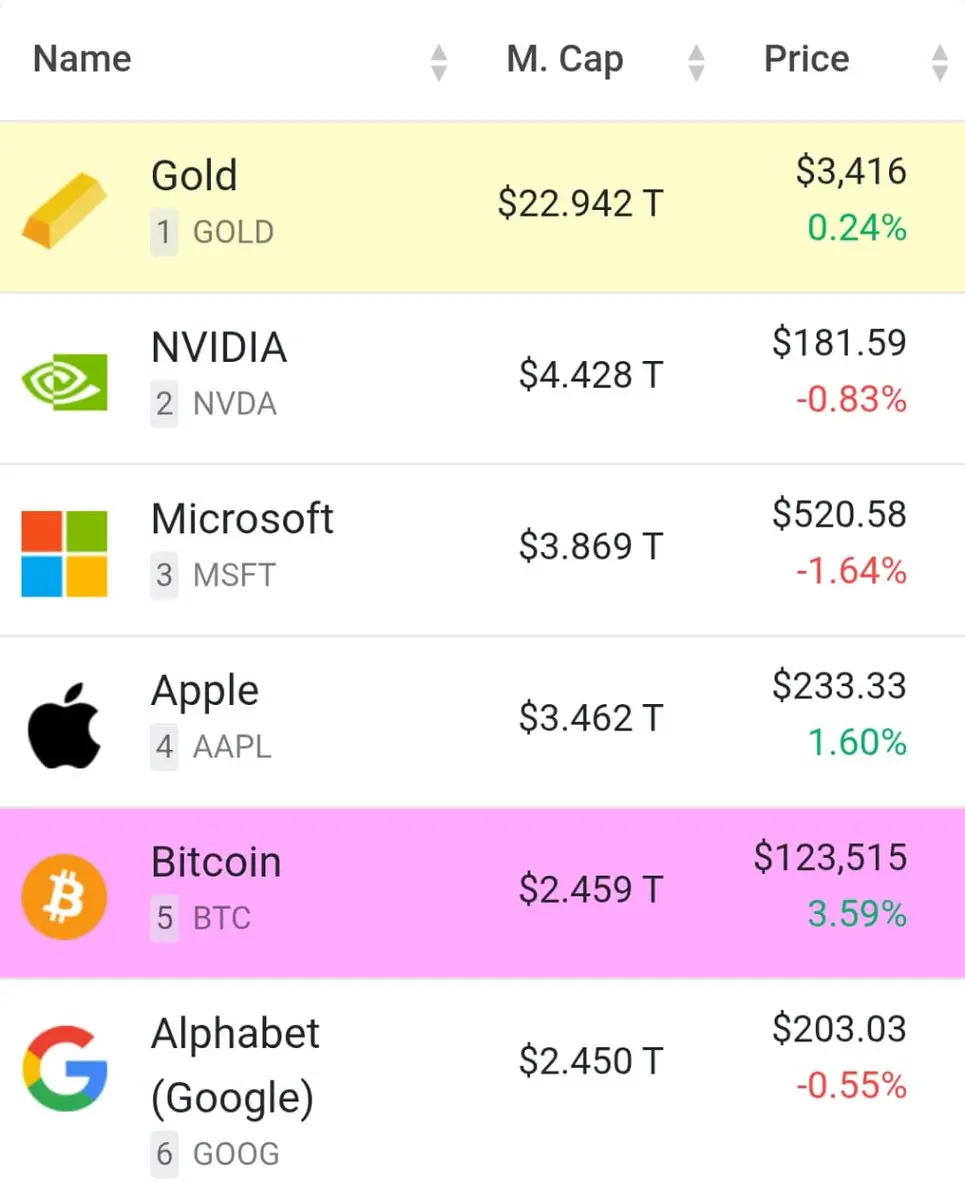Click Bitcoin's $2.459 T market cap

point(591,890)
